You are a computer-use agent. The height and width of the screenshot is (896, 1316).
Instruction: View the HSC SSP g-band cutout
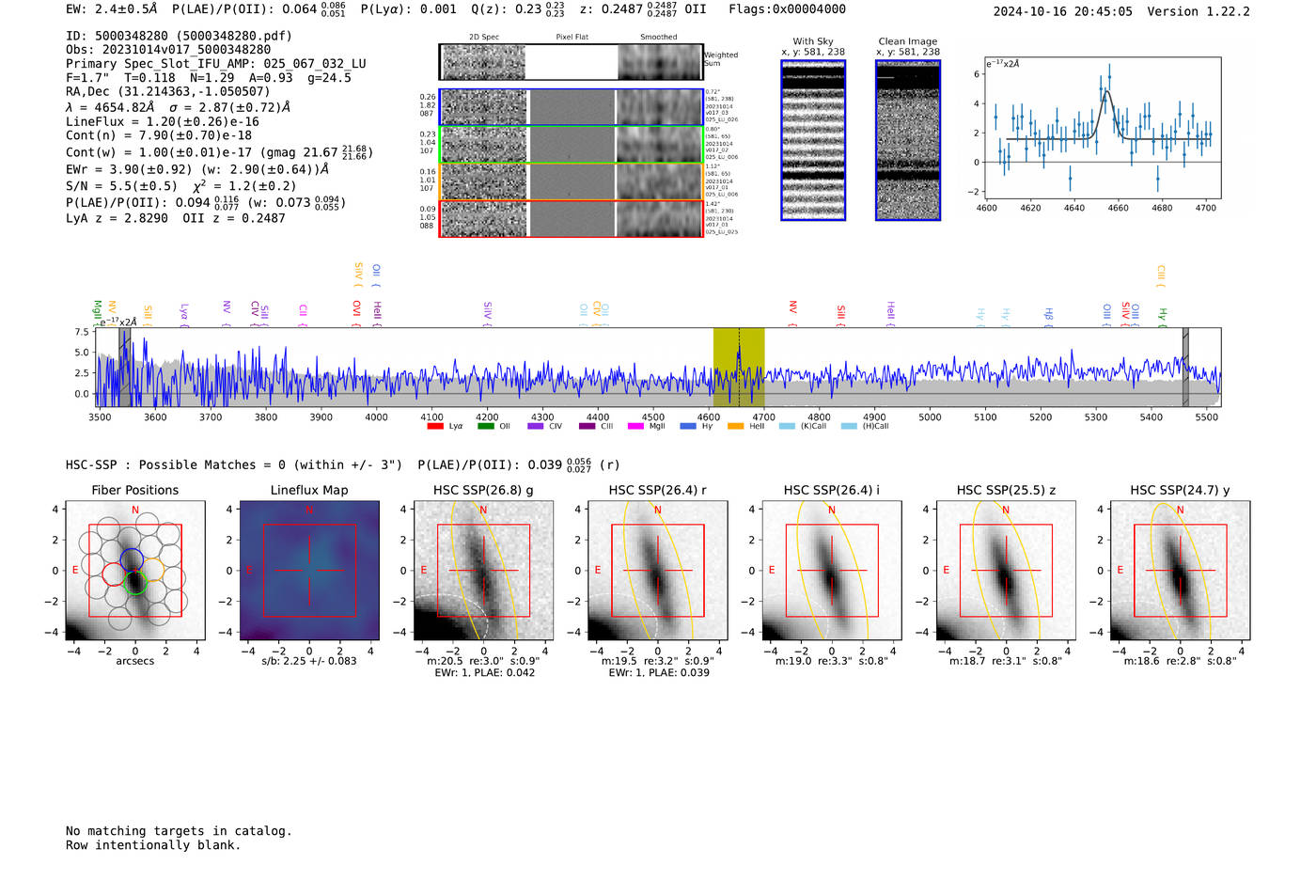pyautogui.click(x=483, y=571)
